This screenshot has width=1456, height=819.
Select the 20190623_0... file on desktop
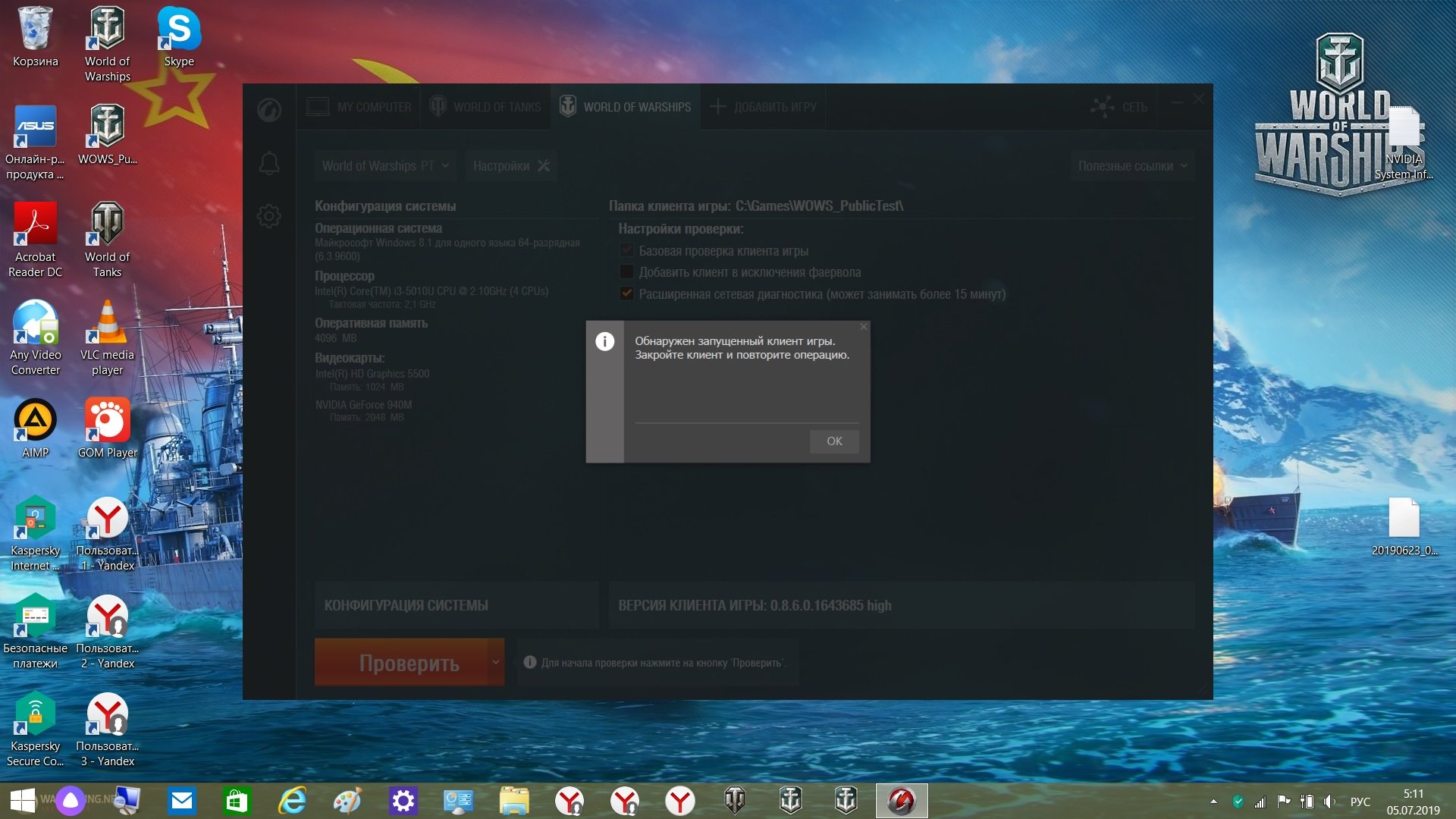pyautogui.click(x=1404, y=526)
